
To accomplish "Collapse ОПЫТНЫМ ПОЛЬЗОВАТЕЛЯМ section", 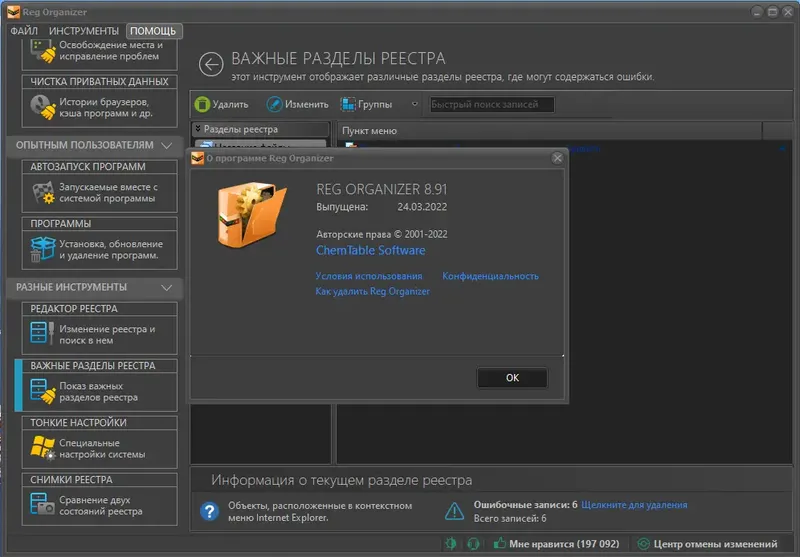I will (94, 145).
